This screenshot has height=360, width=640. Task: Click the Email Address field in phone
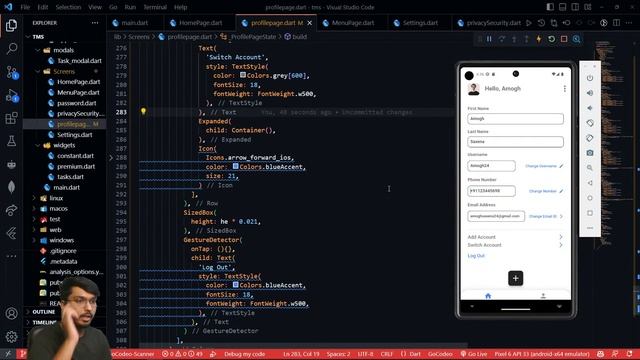pyautogui.click(x=496, y=216)
